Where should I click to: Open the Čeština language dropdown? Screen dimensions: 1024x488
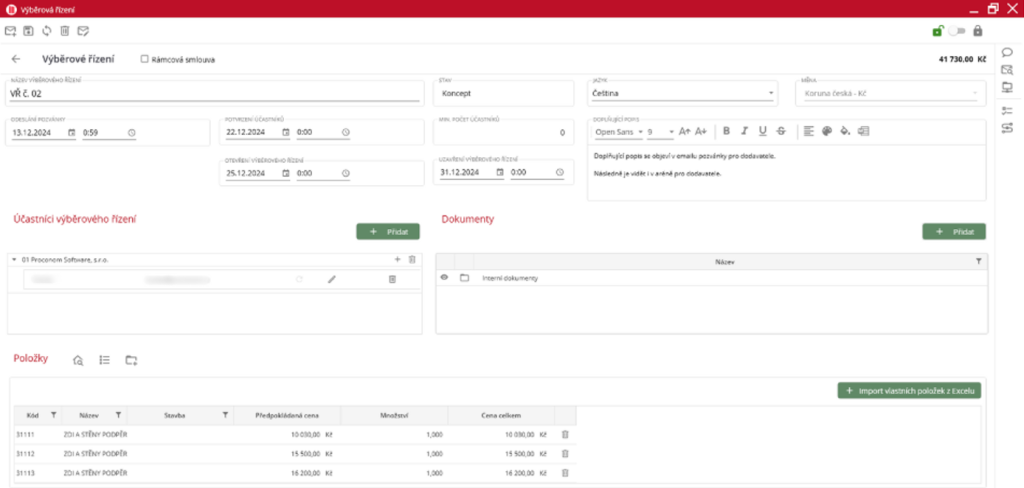[x=770, y=94]
